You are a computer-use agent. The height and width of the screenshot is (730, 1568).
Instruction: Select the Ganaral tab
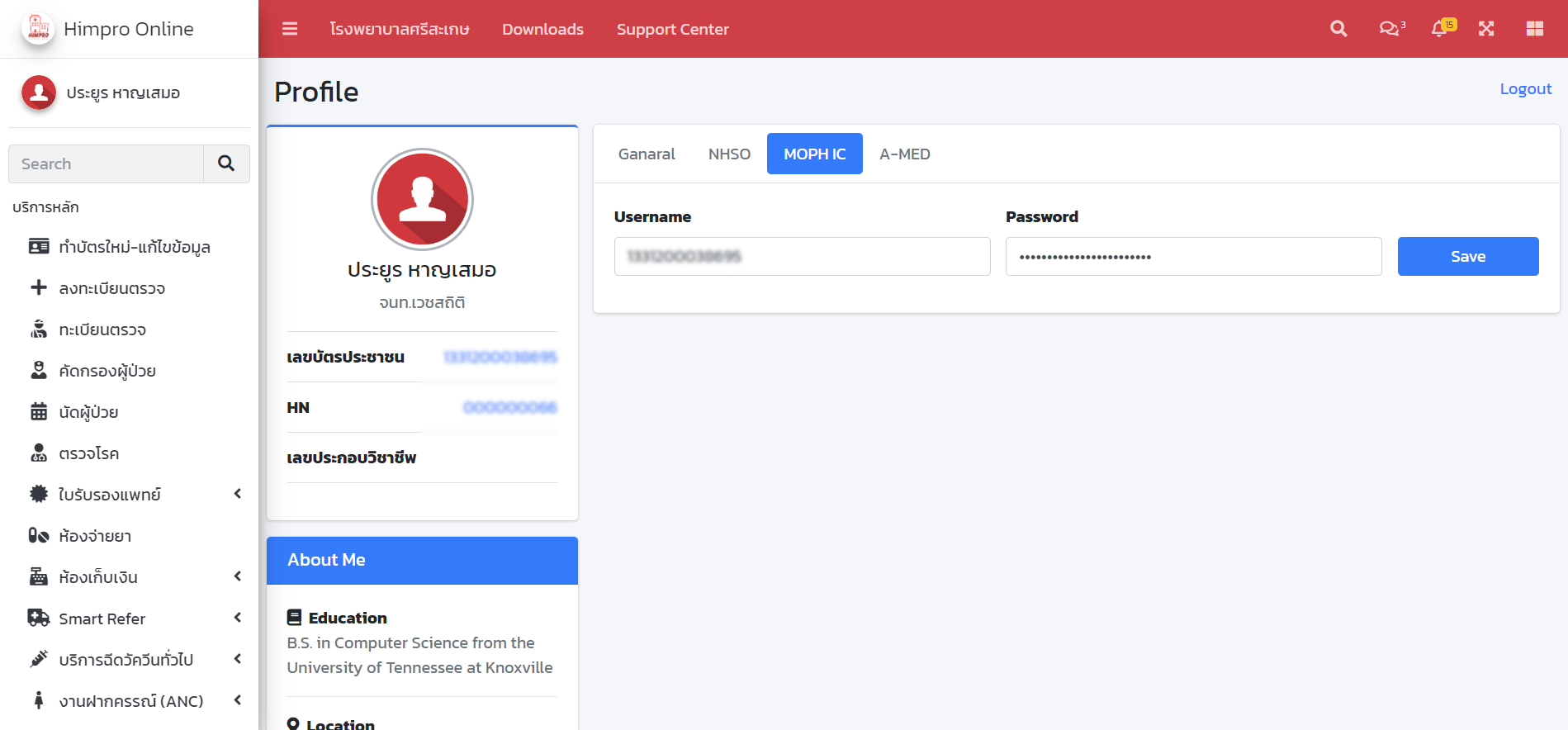click(647, 154)
